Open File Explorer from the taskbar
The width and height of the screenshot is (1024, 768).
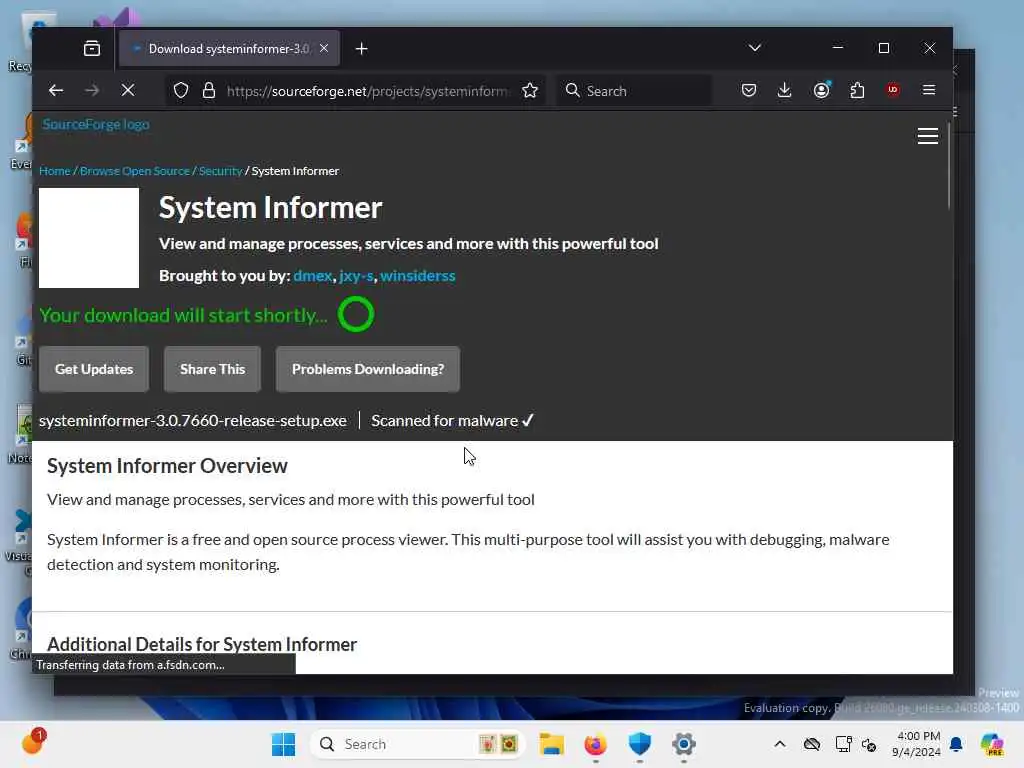[551, 744]
